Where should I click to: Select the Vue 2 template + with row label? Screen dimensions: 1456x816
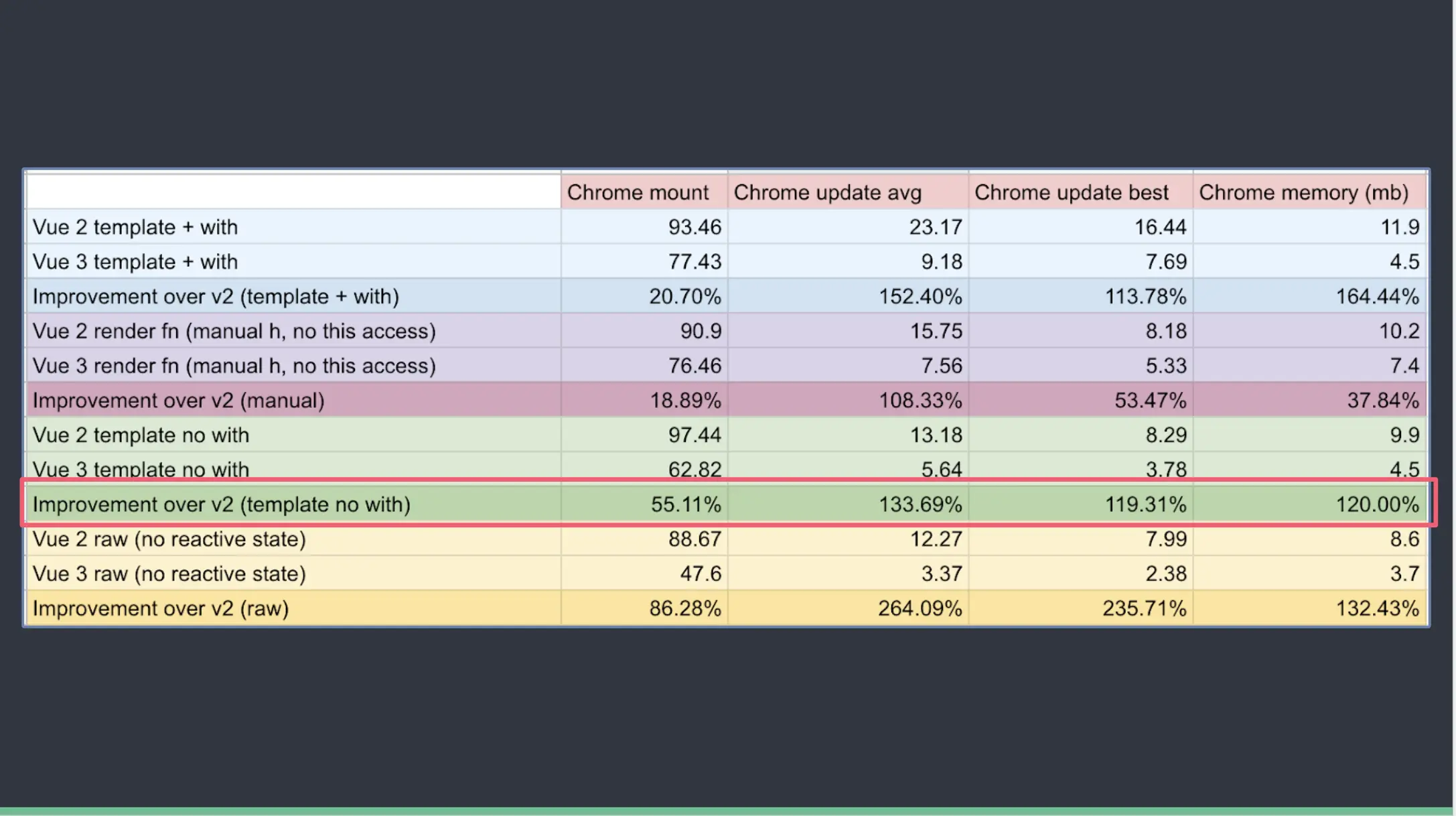point(135,227)
